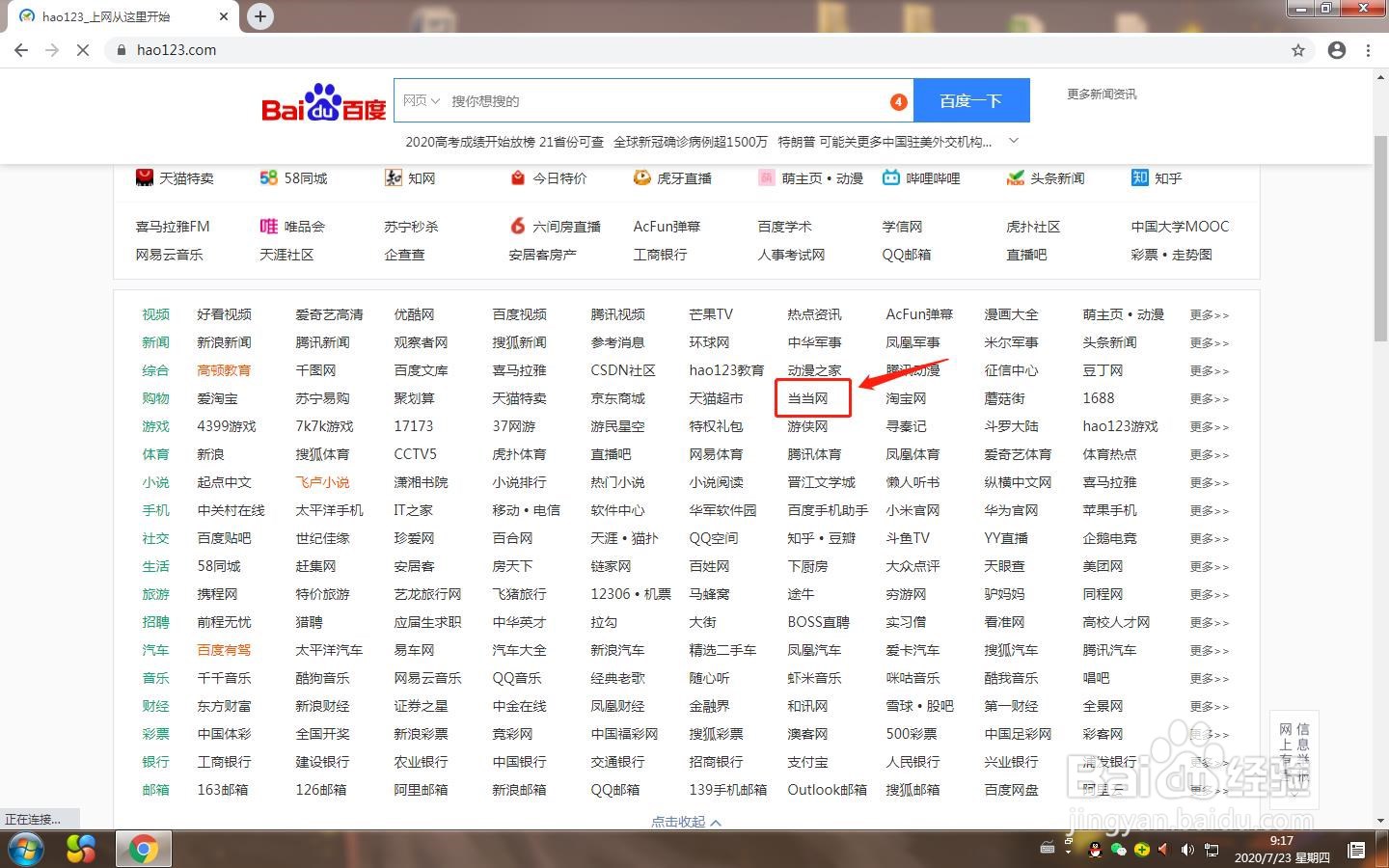Open the 高顿教育 link
This screenshot has width=1389, height=868.
pyautogui.click(x=224, y=370)
